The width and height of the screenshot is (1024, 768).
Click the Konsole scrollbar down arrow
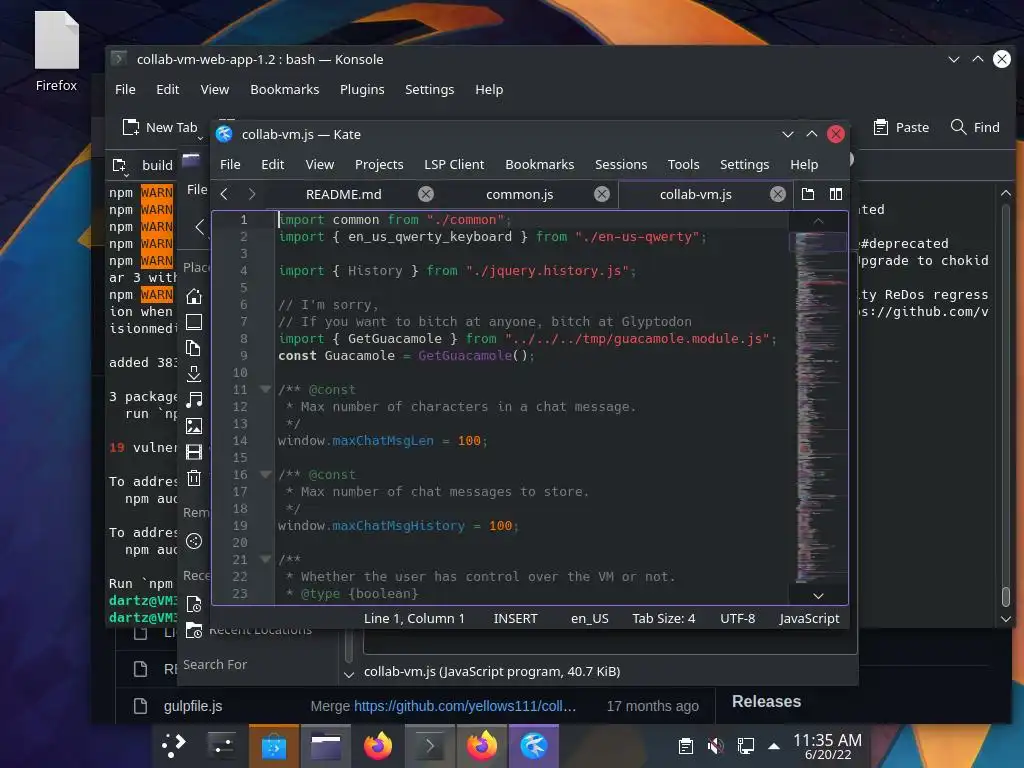1006,618
